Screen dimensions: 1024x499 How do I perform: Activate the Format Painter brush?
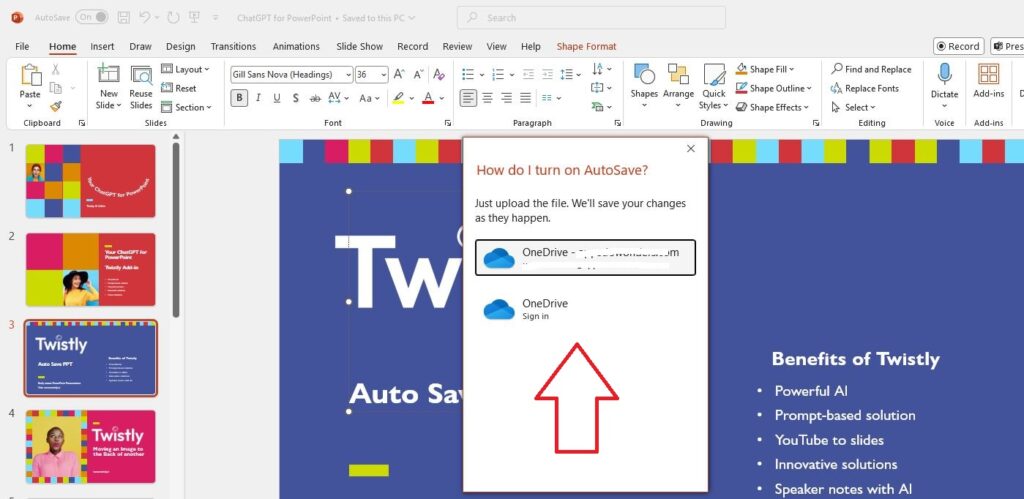pyautogui.click(x=56, y=106)
